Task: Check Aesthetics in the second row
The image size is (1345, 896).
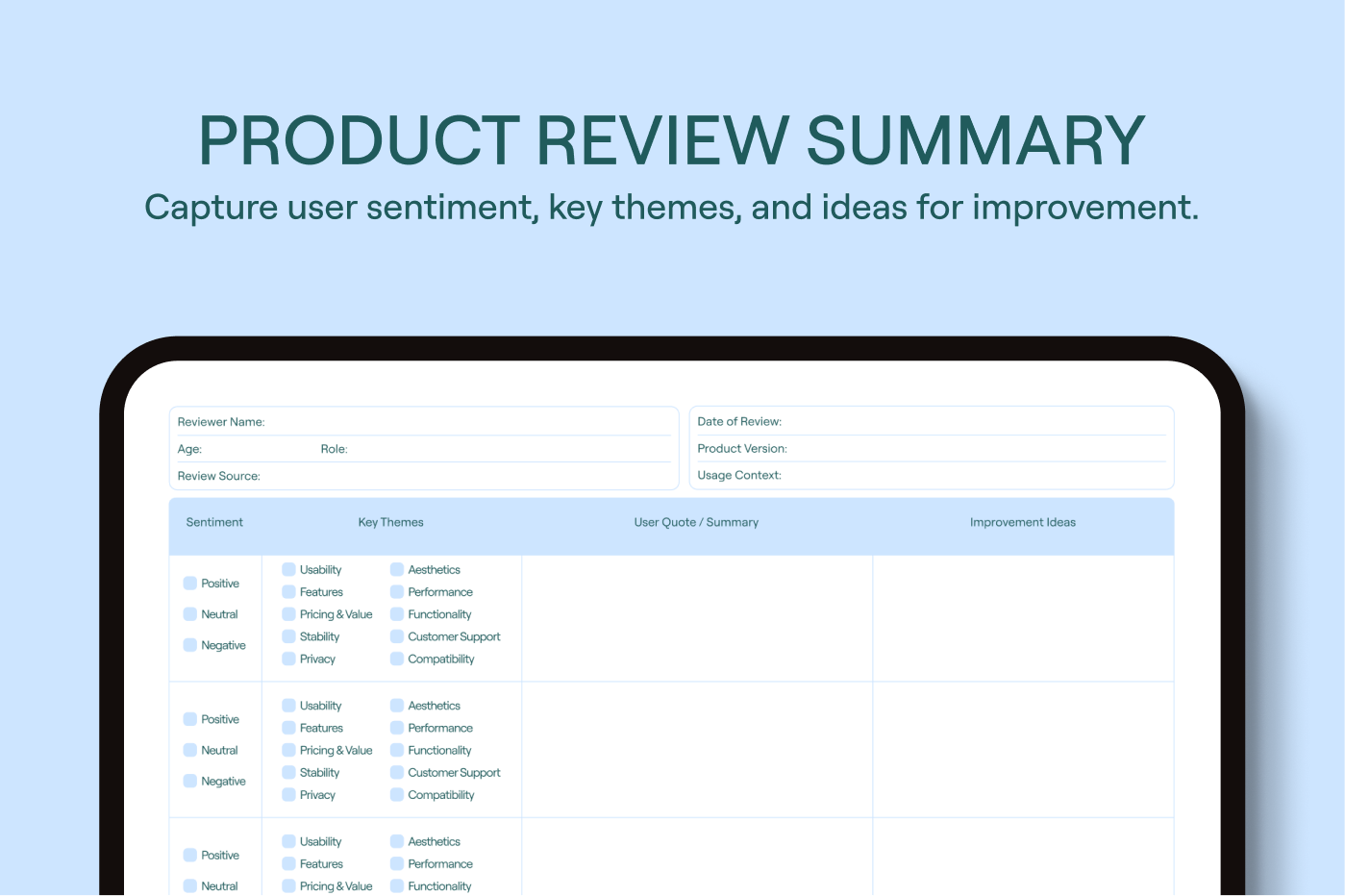Action: (397, 706)
